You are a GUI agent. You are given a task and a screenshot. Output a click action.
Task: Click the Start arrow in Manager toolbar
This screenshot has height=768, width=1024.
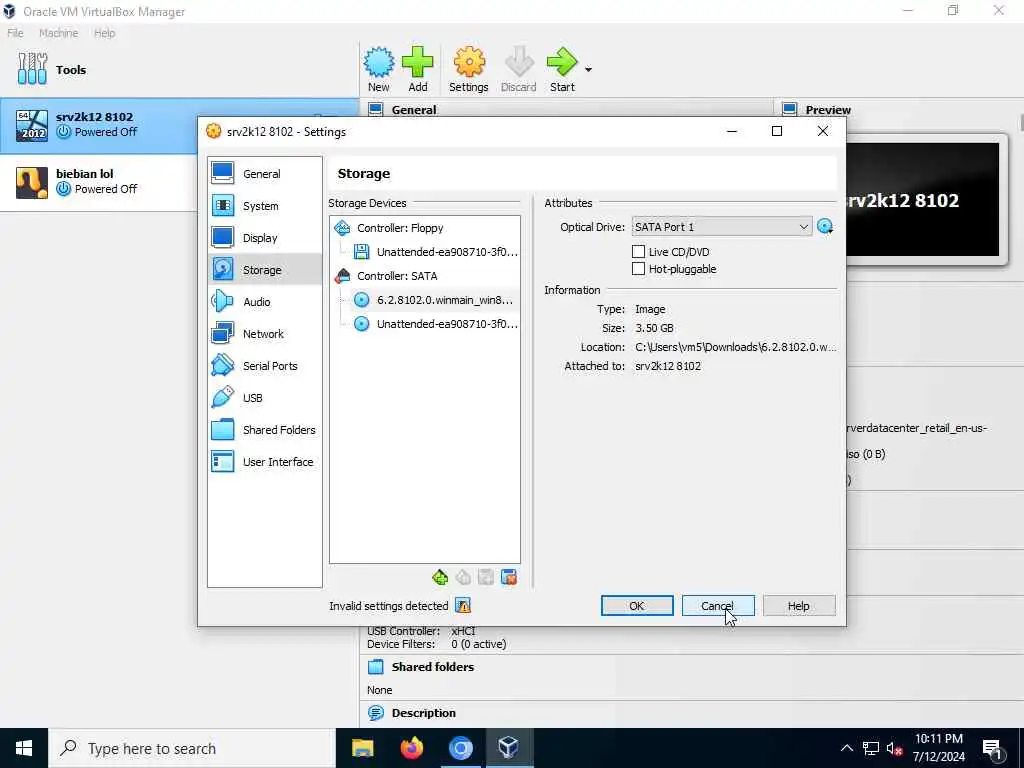tap(562, 70)
